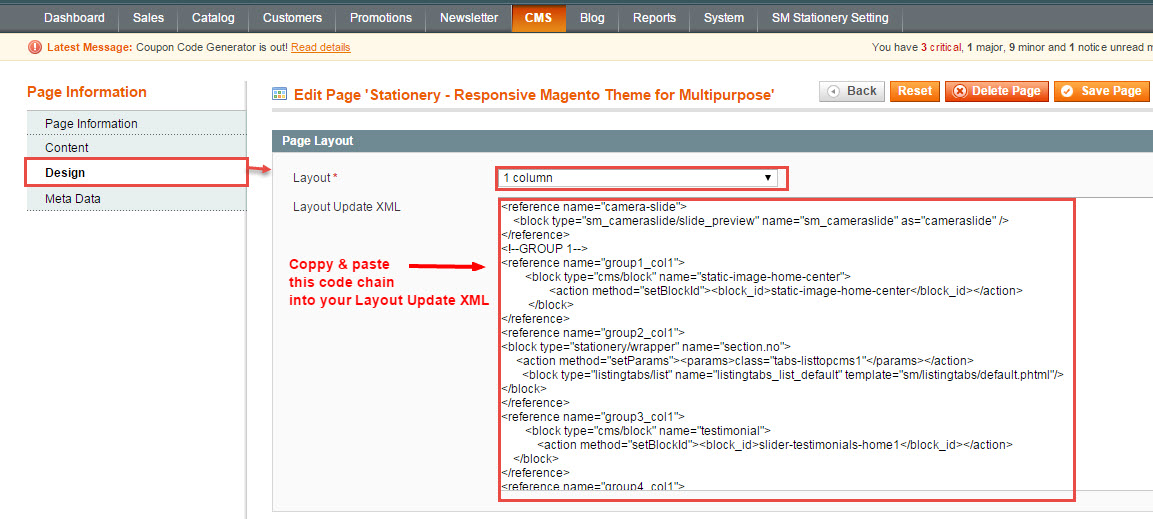Screen dimensions: 1153x519
Task: Open the Layout dropdown showing 1 column
Action: pyautogui.click(x=639, y=178)
